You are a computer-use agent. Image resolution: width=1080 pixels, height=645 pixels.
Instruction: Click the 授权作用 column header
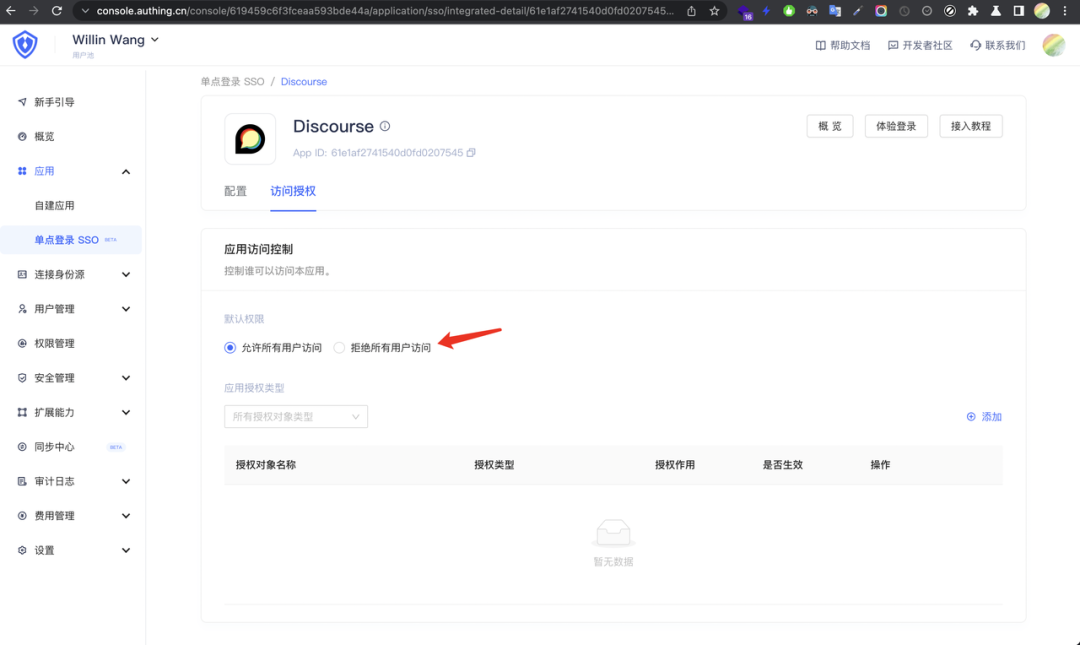tap(674, 465)
